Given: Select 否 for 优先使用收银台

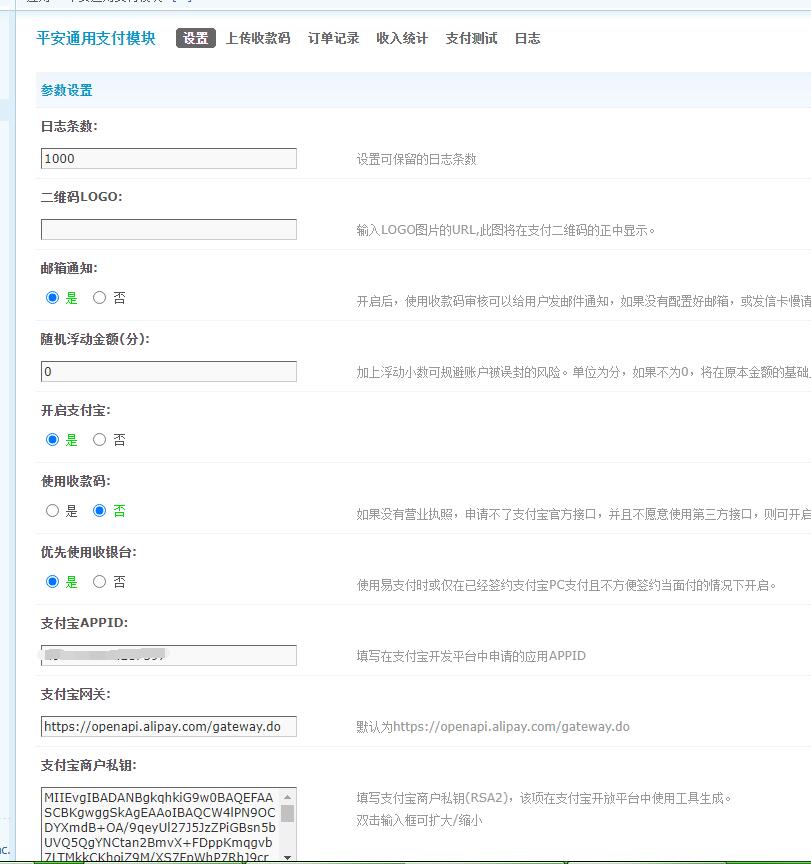Looking at the screenshot, I should [x=99, y=582].
